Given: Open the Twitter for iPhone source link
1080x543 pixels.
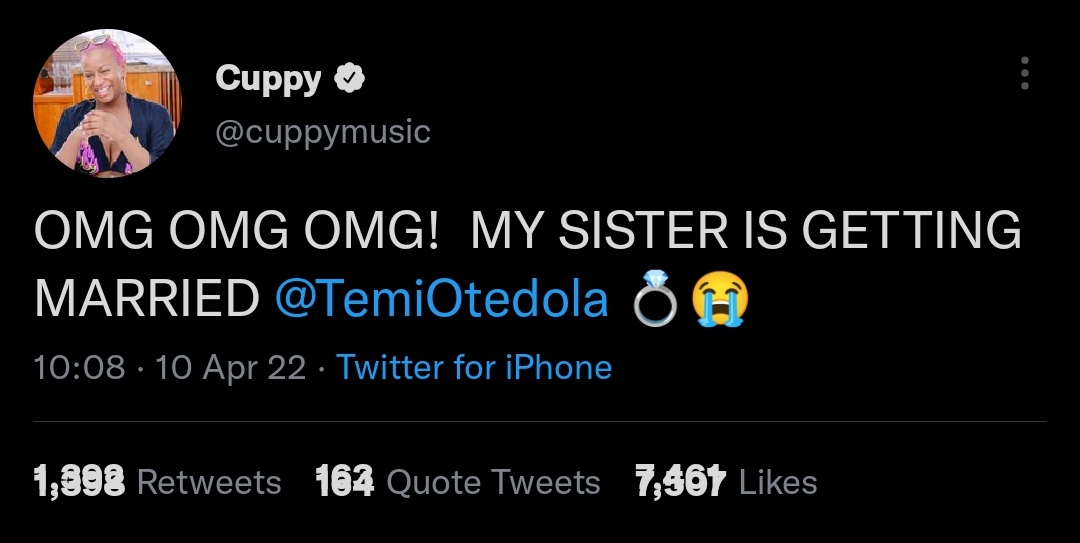Looking at the screenshot, I should (474, 368).
